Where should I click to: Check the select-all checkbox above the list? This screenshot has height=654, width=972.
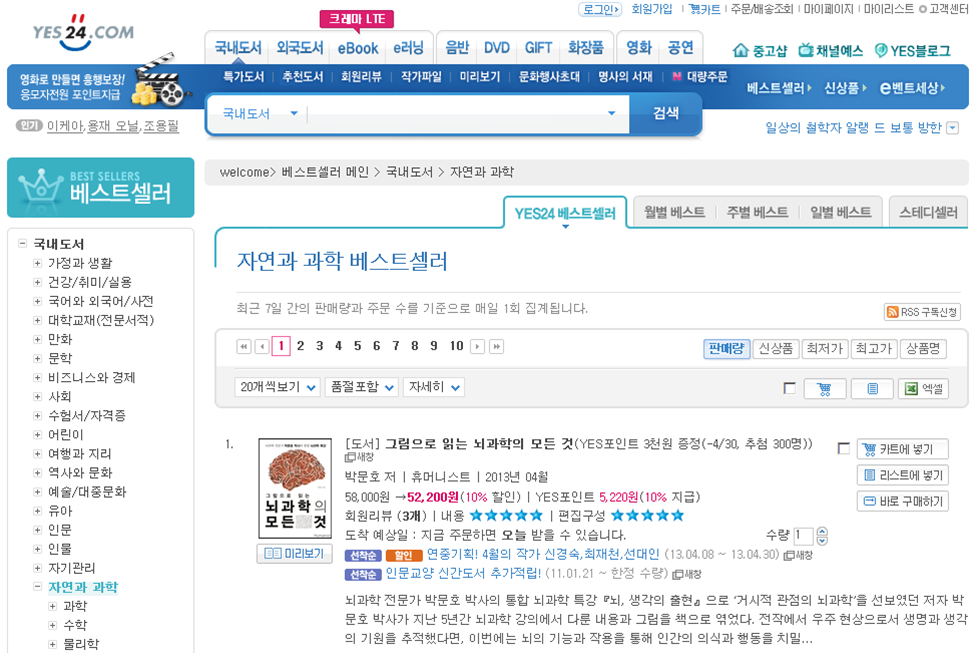pos(790,389)
